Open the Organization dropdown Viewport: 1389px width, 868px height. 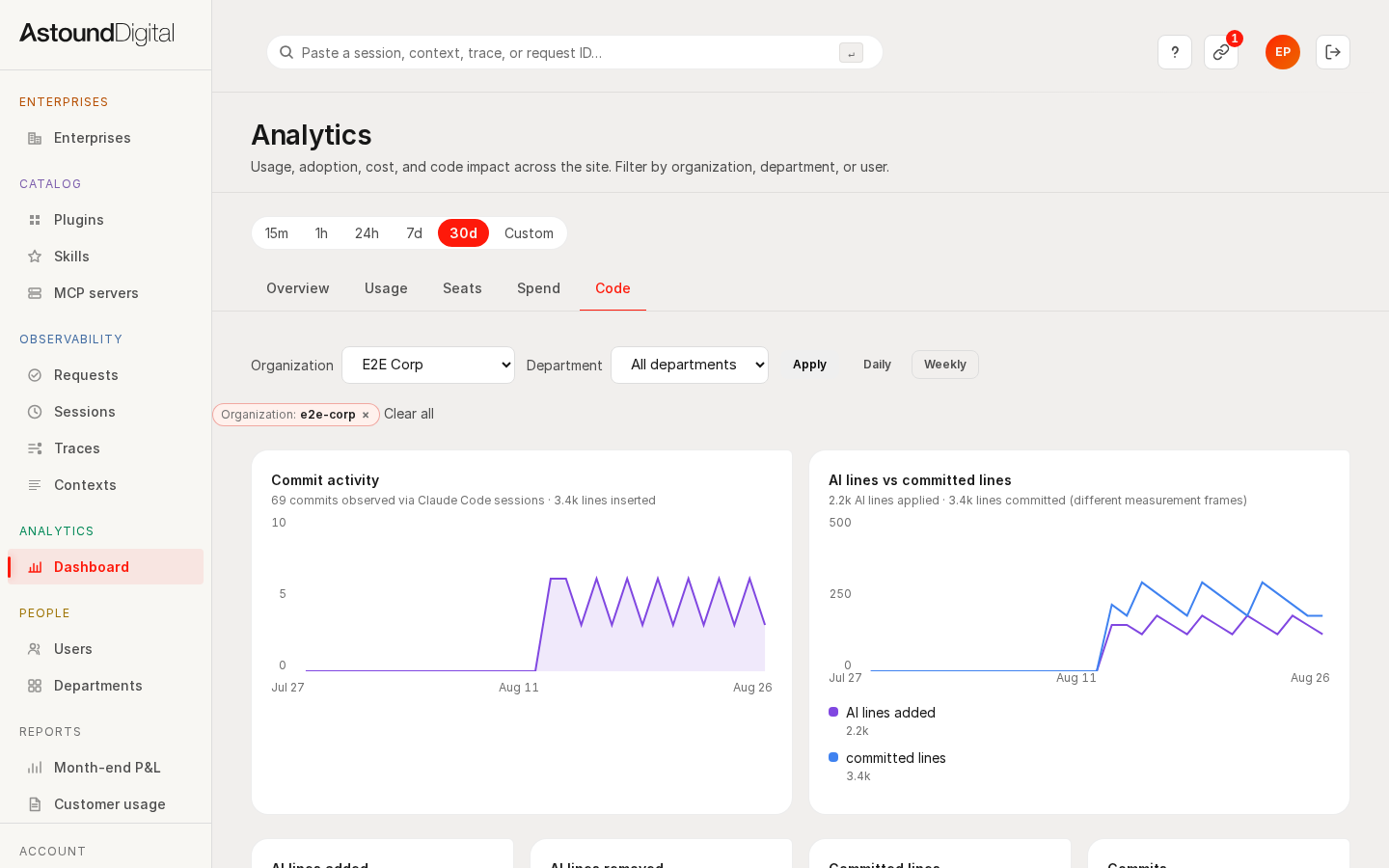coord(428,365)
